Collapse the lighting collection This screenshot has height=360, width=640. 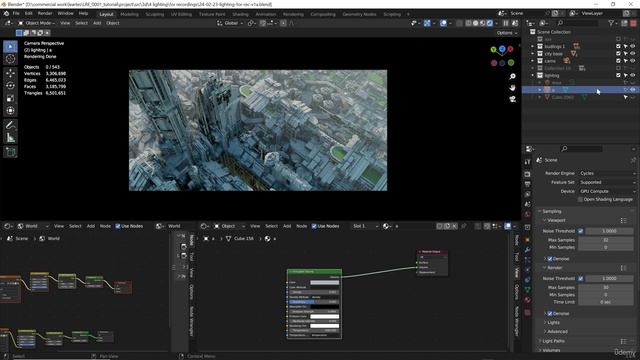(x=532, y=76)
